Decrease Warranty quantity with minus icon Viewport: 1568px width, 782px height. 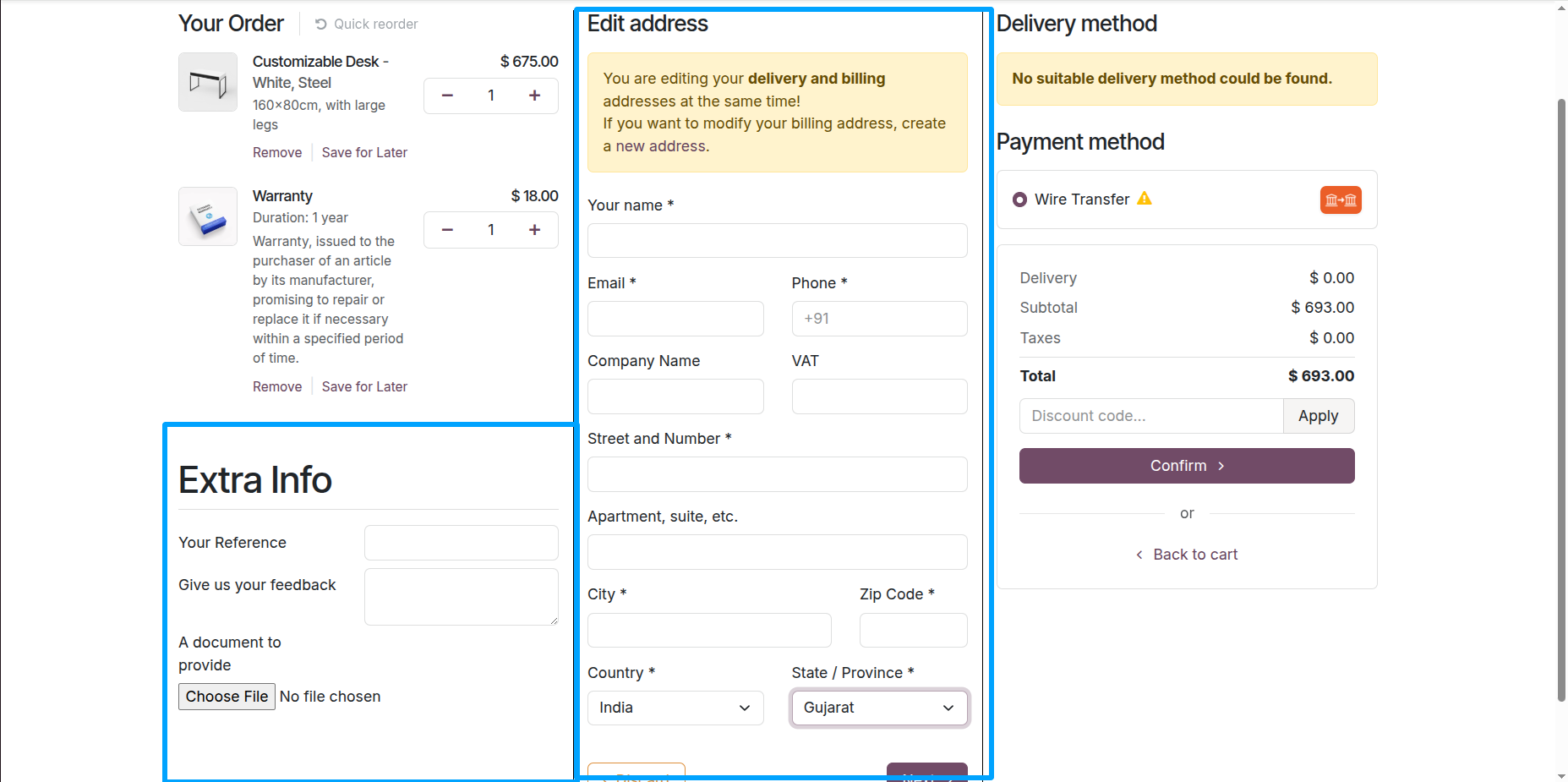[447, 230]
